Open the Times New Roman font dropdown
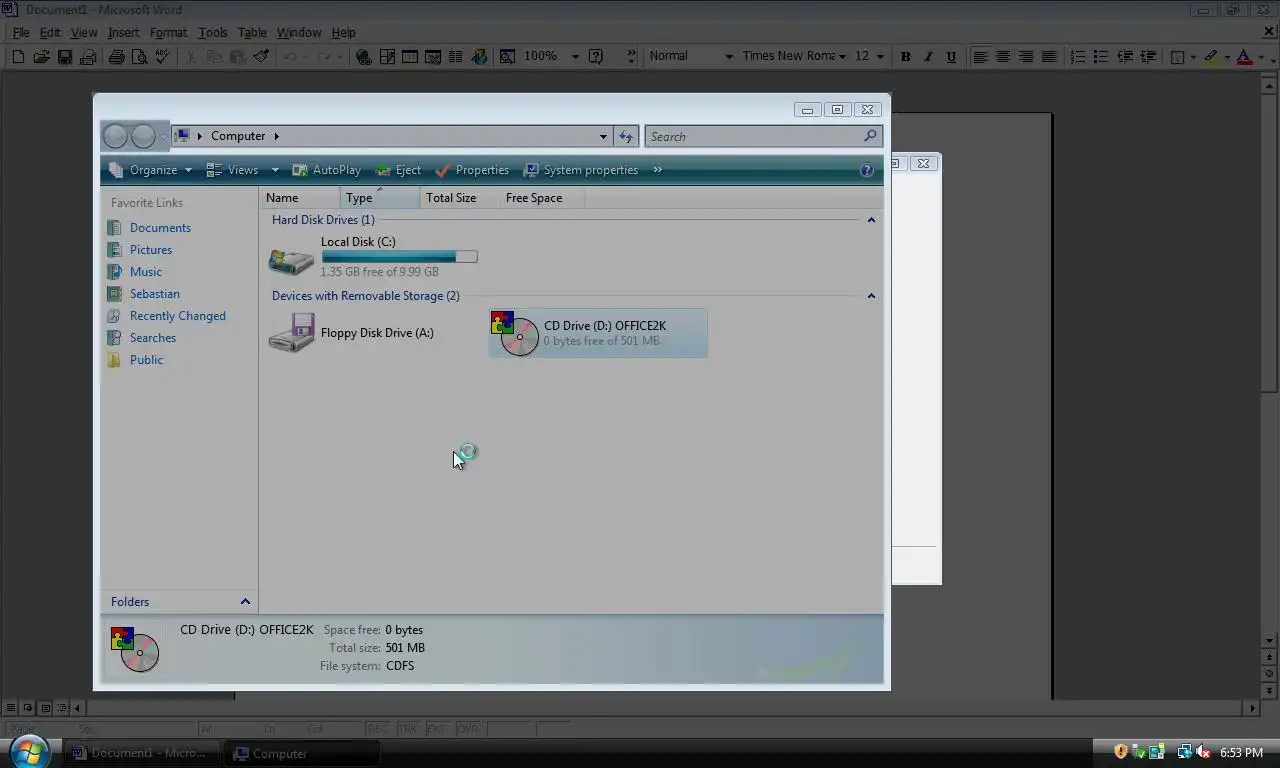Viewport: 1280px width, 768px height. click(843, 57)
